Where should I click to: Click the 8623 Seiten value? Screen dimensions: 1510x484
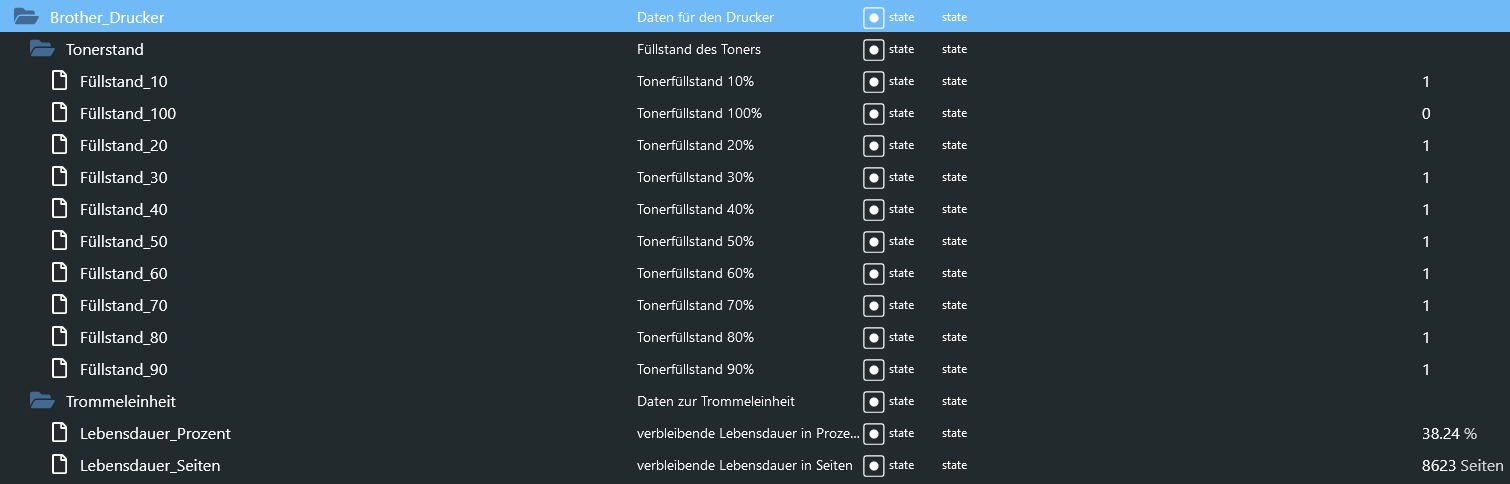[1462, 465]
